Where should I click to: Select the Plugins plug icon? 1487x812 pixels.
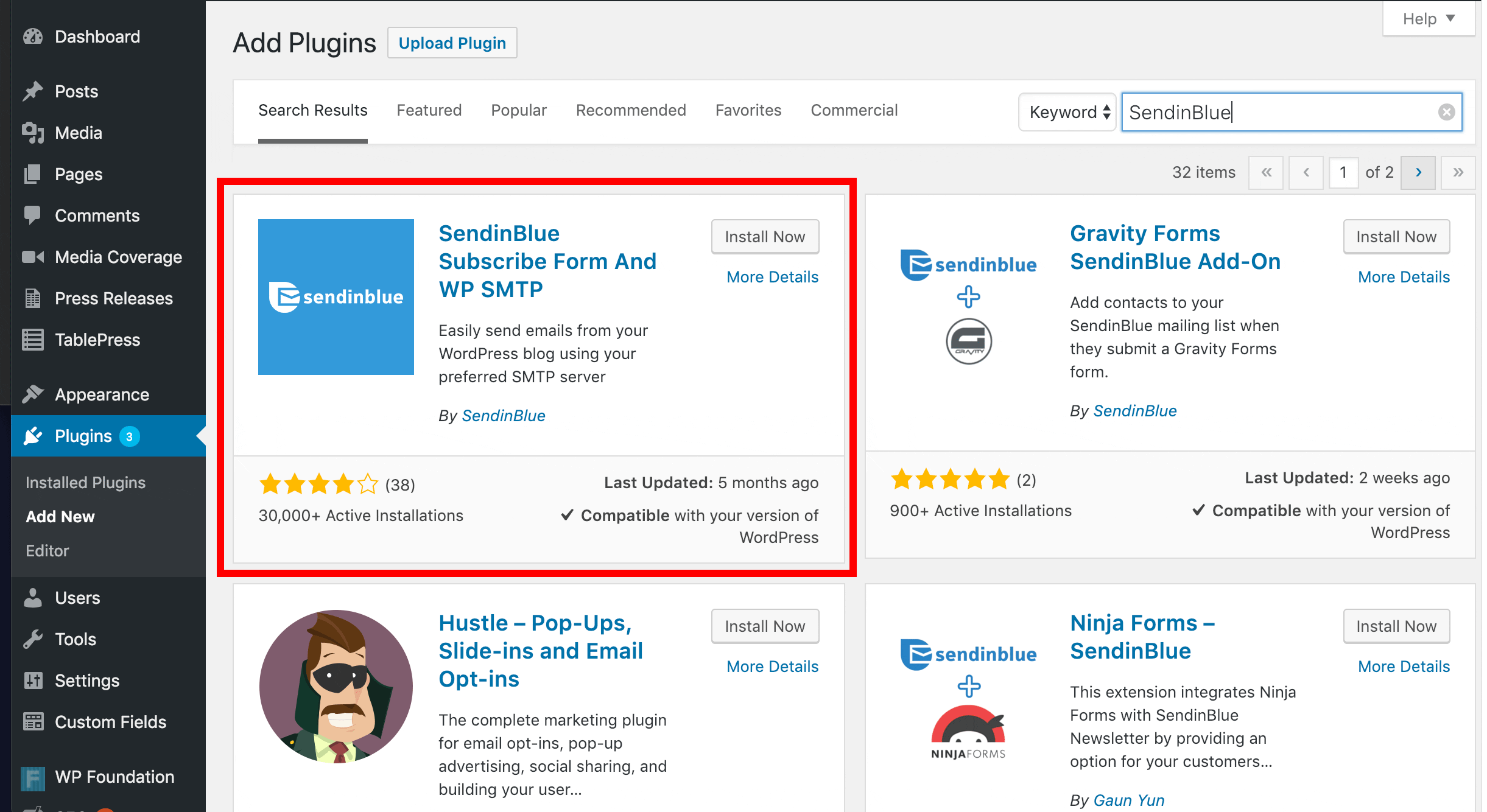[x=33, y=436]
